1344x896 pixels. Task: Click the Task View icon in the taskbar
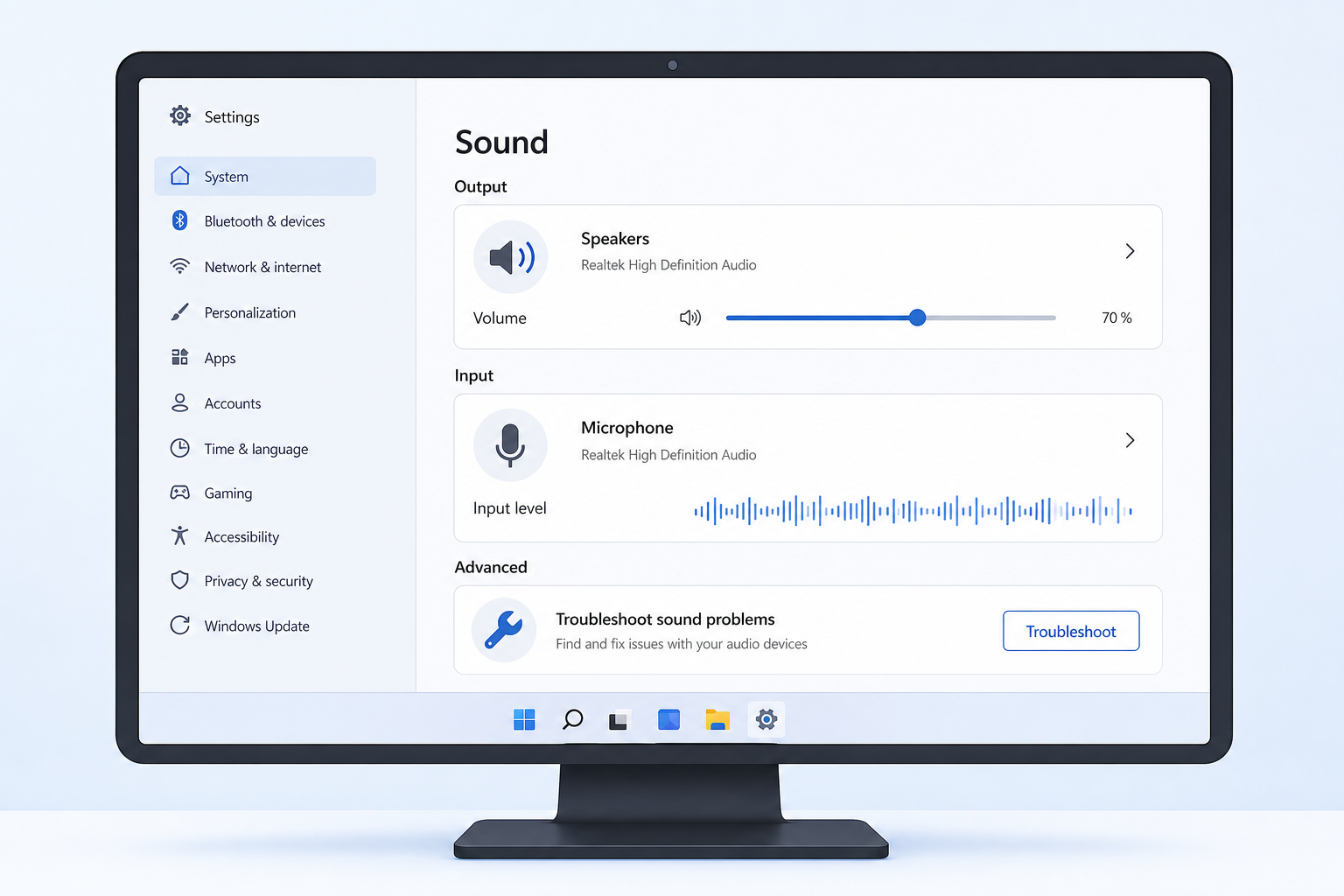pyautogui.click(x=619, y=719)
